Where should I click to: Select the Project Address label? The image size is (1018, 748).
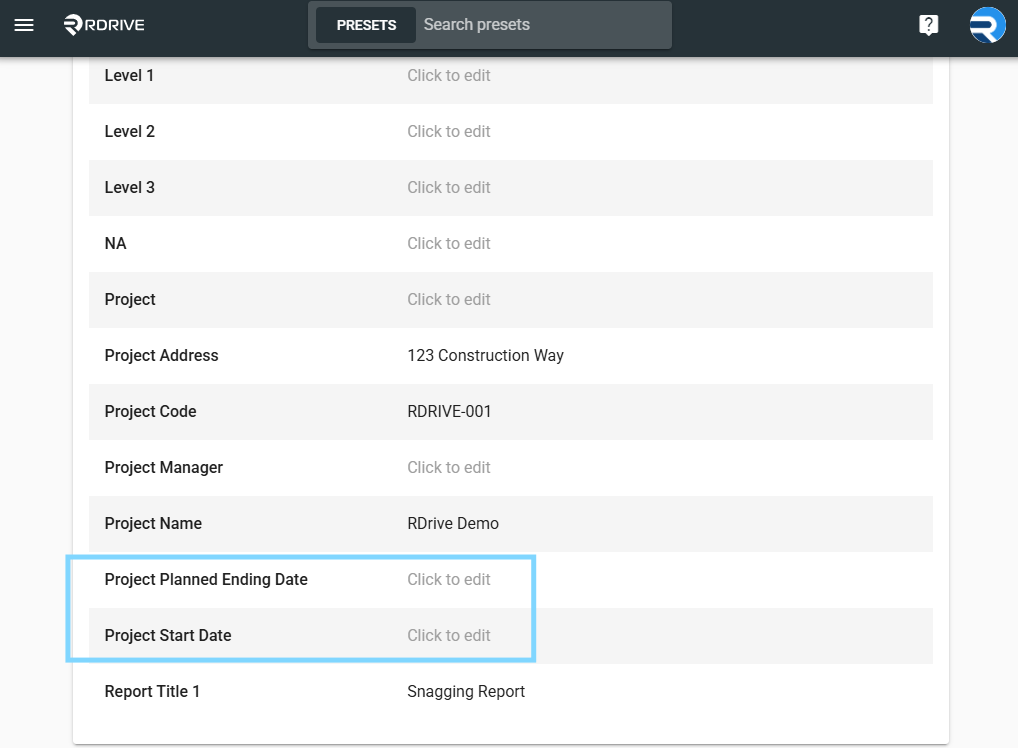pos(162,355)
